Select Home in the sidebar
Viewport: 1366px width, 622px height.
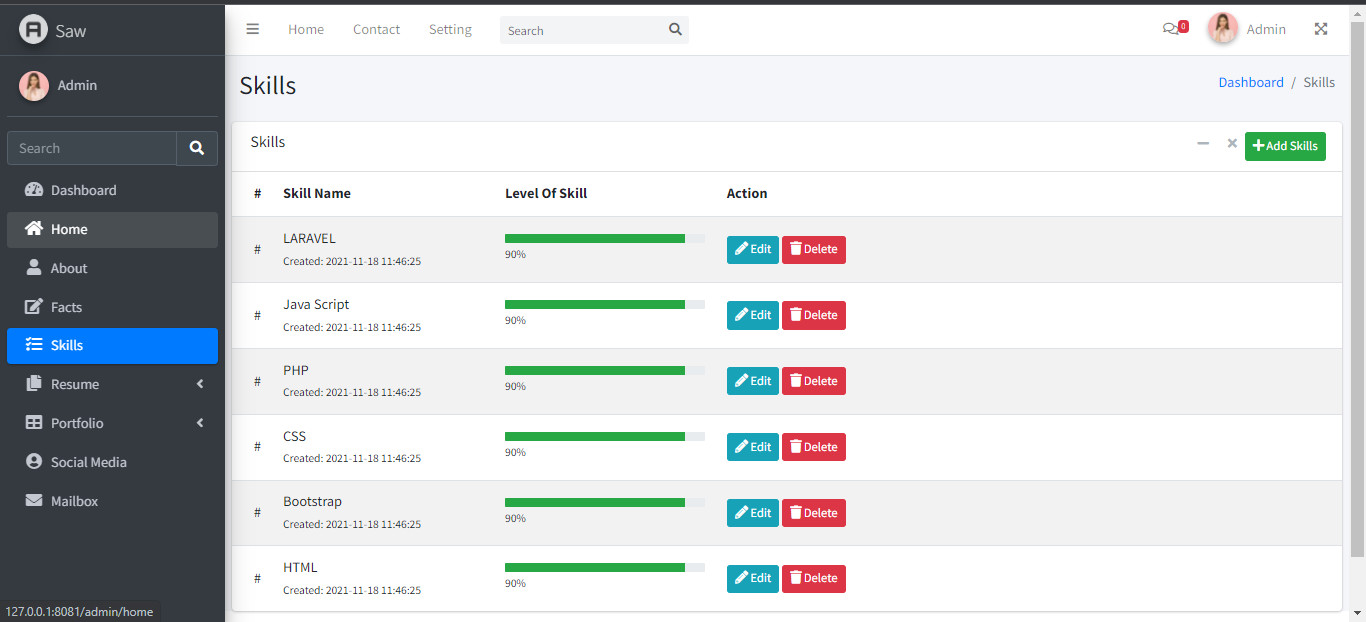point(112,229)
